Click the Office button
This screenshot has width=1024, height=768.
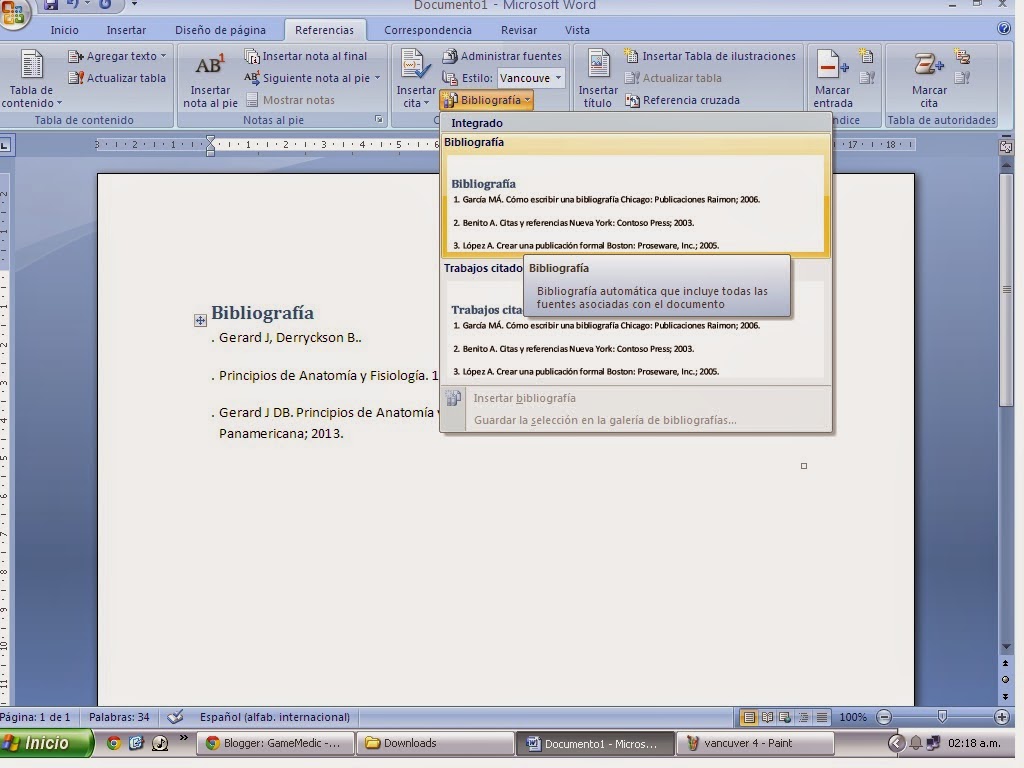click(14, 13)
